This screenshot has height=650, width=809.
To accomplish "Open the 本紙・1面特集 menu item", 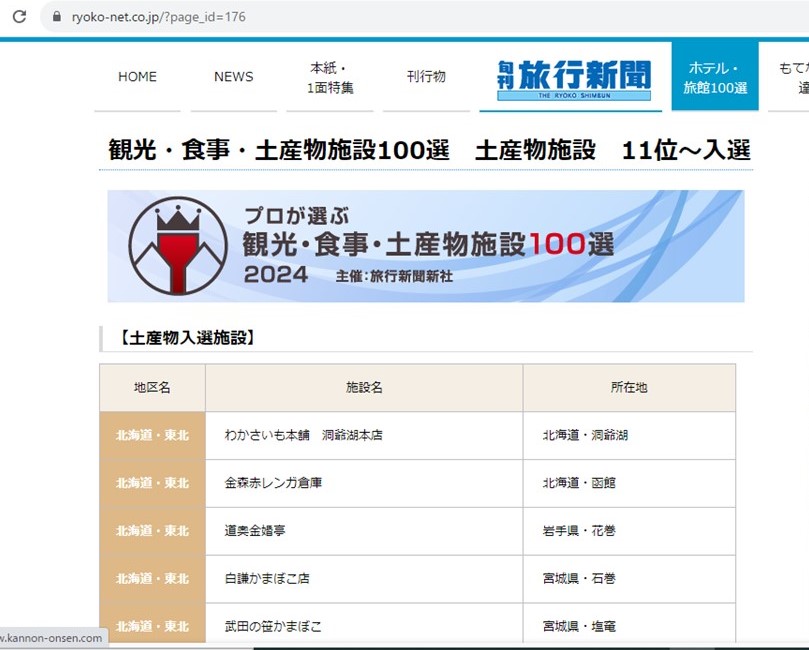I will tap(330, 77).
